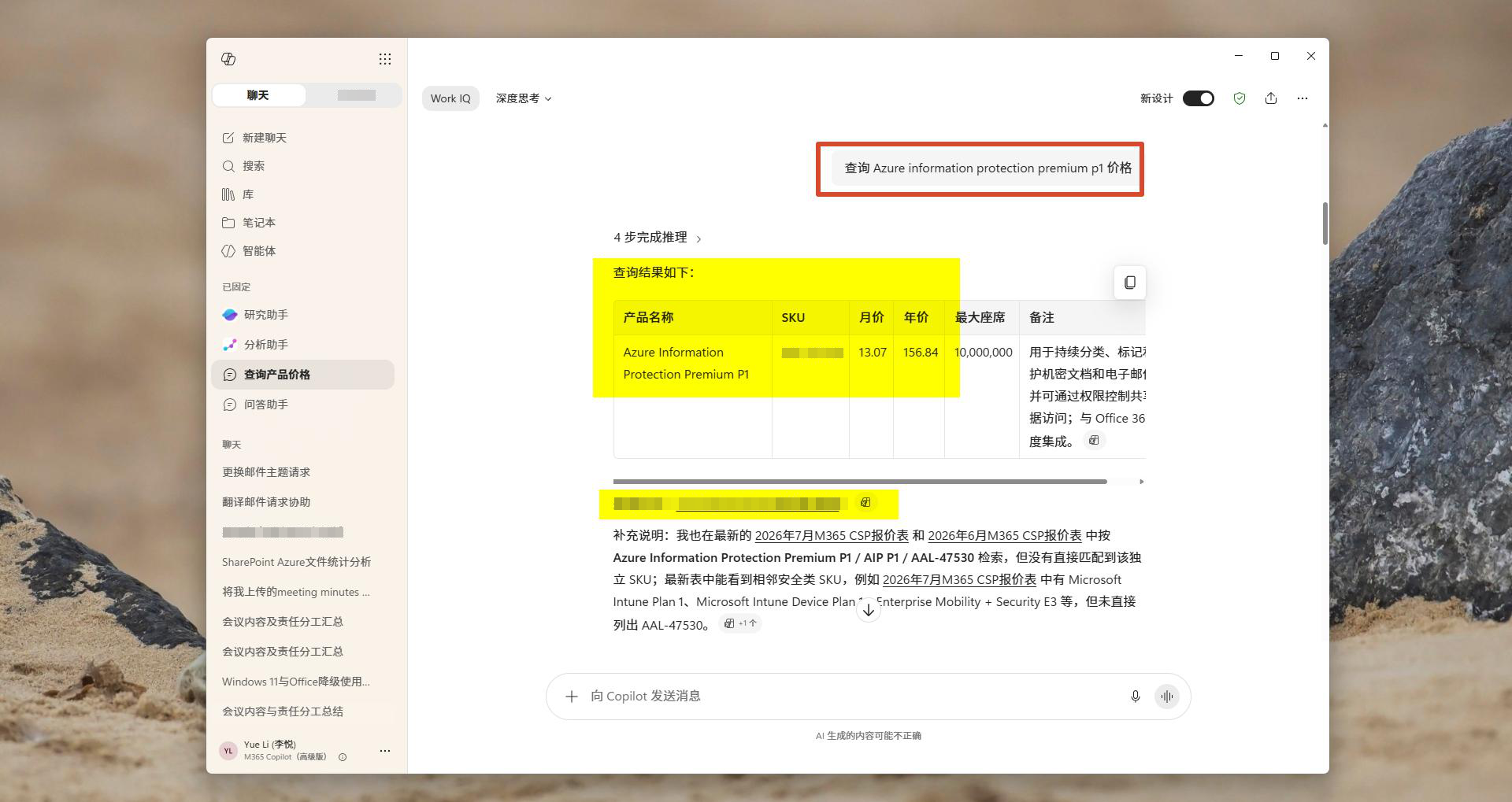This screenshot has height=802, width=1512.
Task: Open chat 翻译邮件请求协助
Action: [x=266, y=502]
